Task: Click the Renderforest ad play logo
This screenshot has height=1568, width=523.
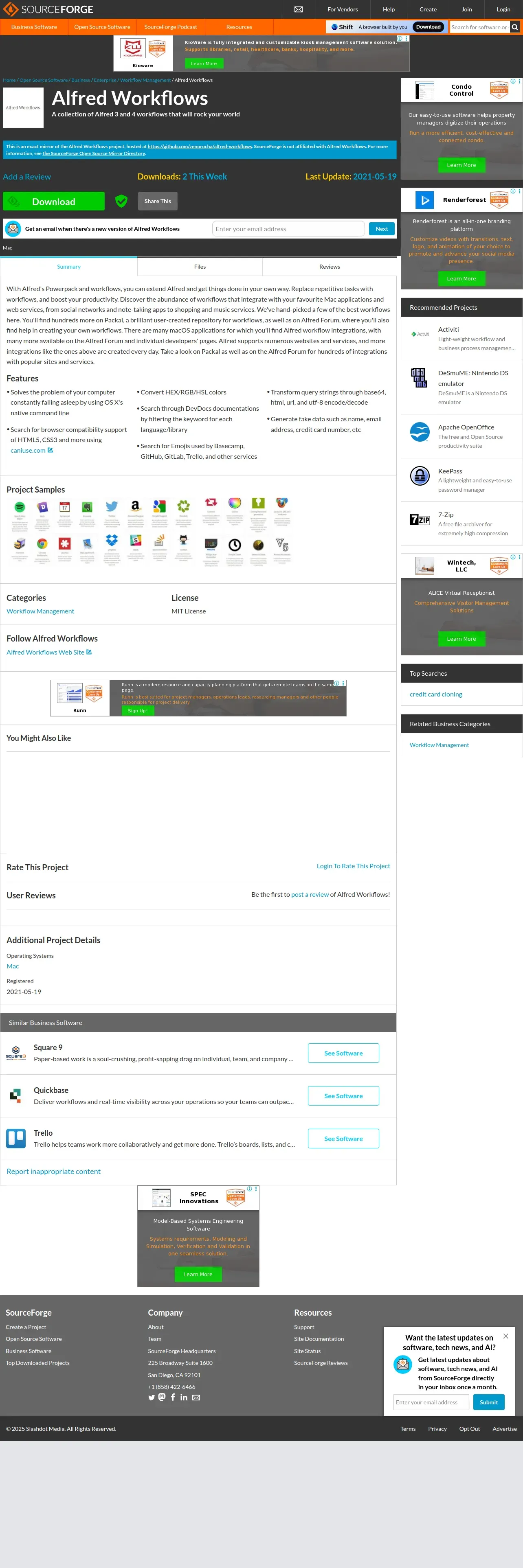Action: click(424, 199)
